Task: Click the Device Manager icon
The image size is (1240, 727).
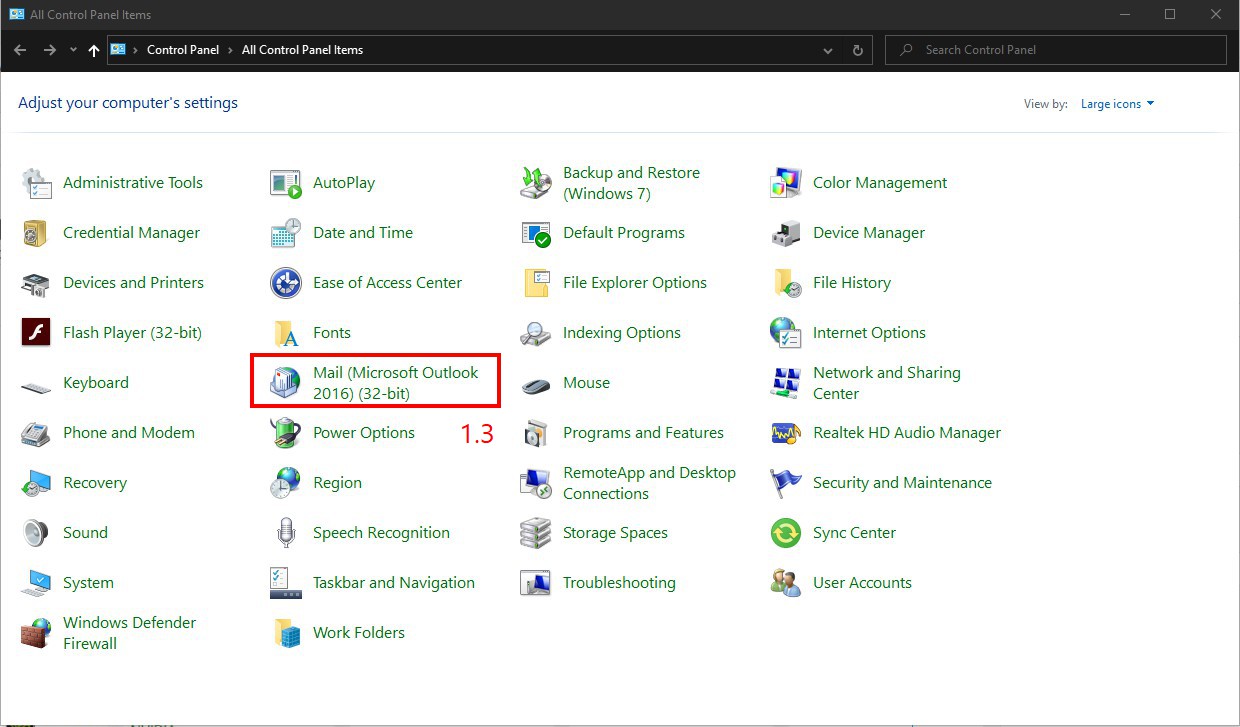Action: pyautogui.click(x=786, y=233)
